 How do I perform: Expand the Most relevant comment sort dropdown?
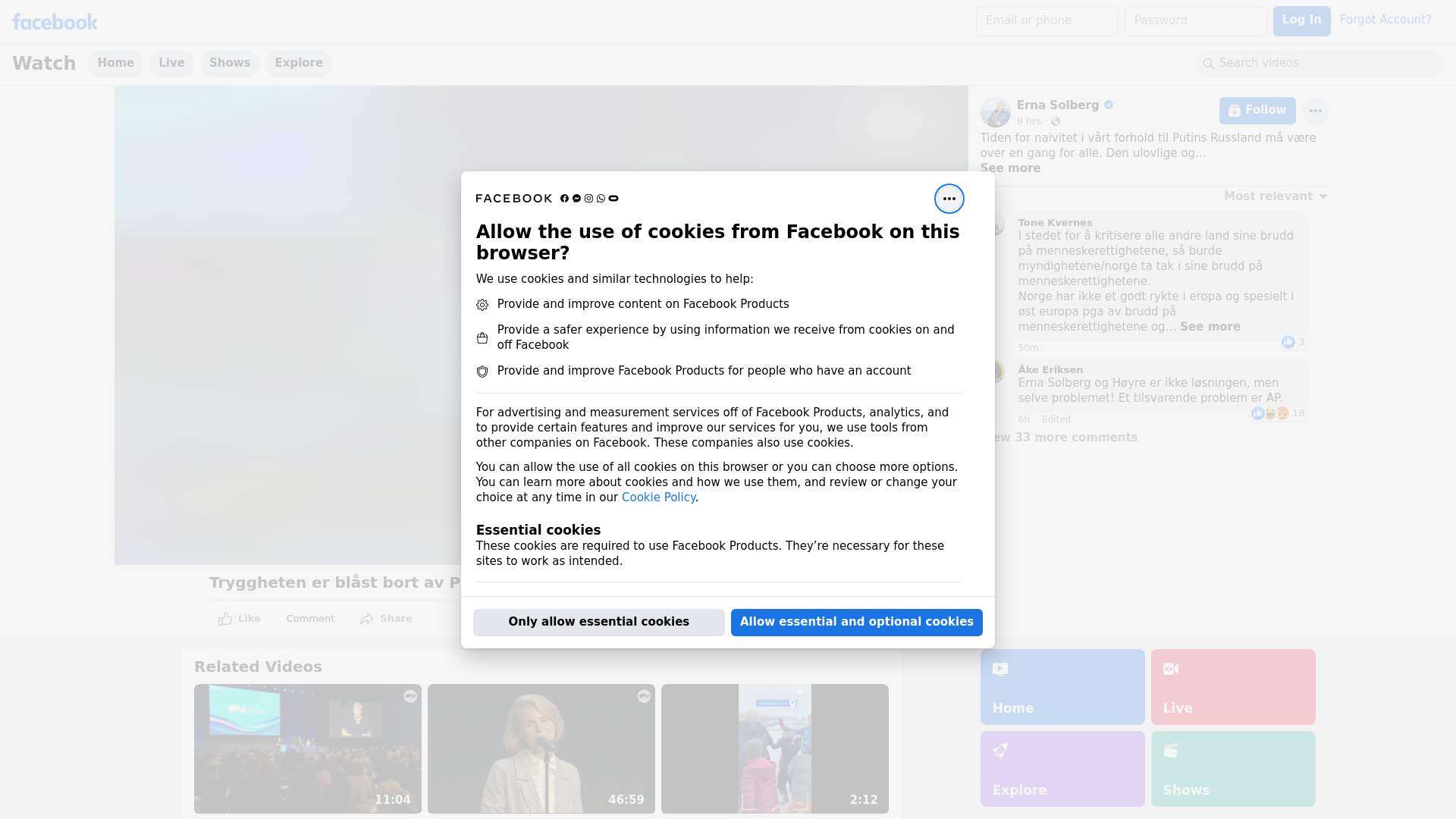pos(1276,196)
